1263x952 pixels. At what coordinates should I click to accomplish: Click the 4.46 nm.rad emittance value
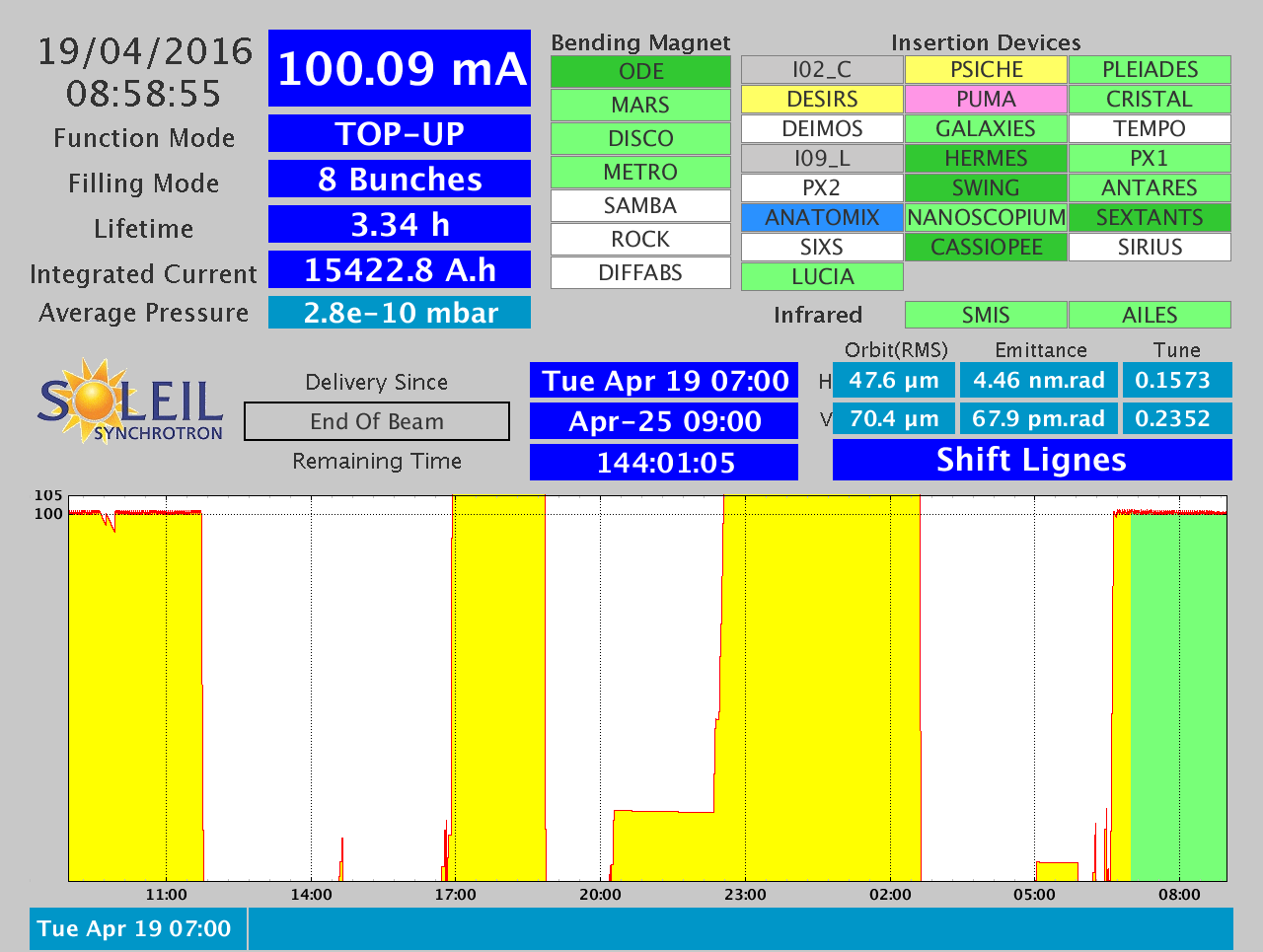[1039, 380]
